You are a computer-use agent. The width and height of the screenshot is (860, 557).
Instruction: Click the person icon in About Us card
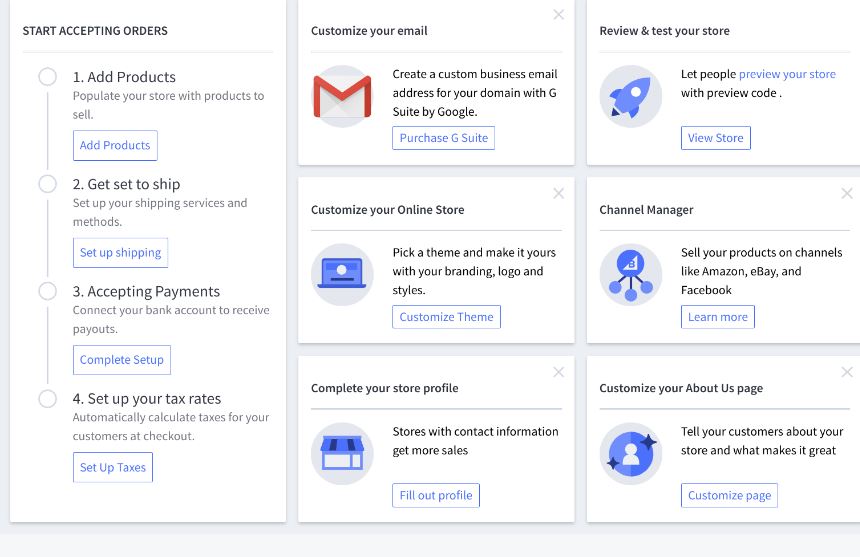click(x=631, y=453)
